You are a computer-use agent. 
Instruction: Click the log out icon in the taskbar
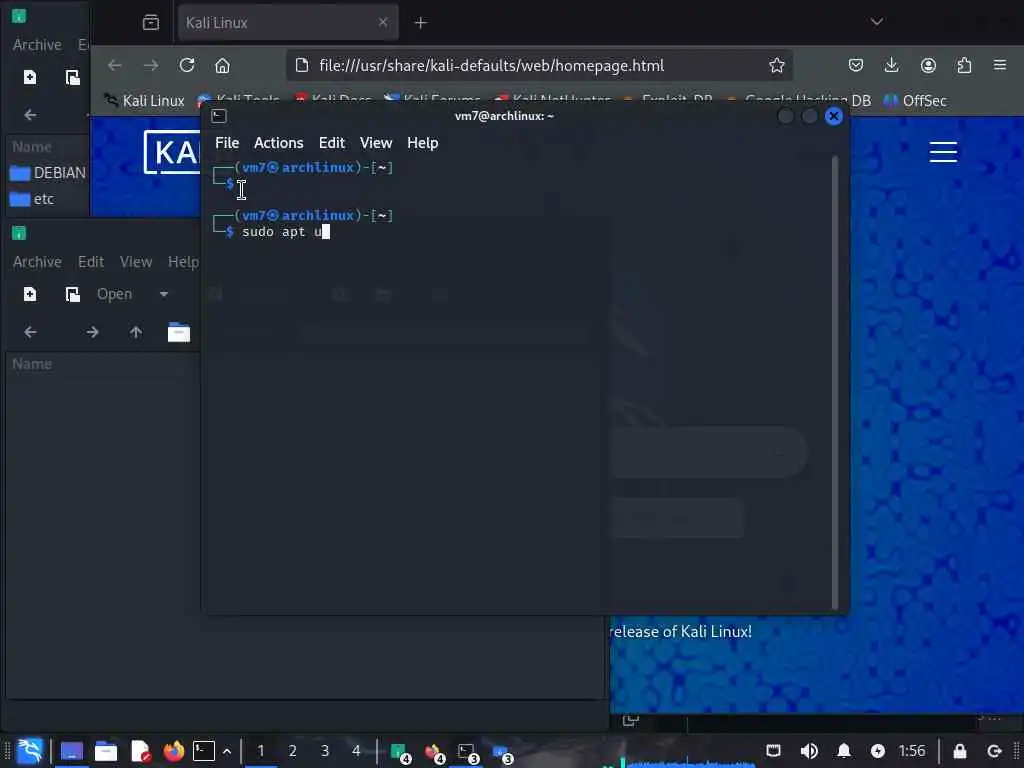coord(994,751)
